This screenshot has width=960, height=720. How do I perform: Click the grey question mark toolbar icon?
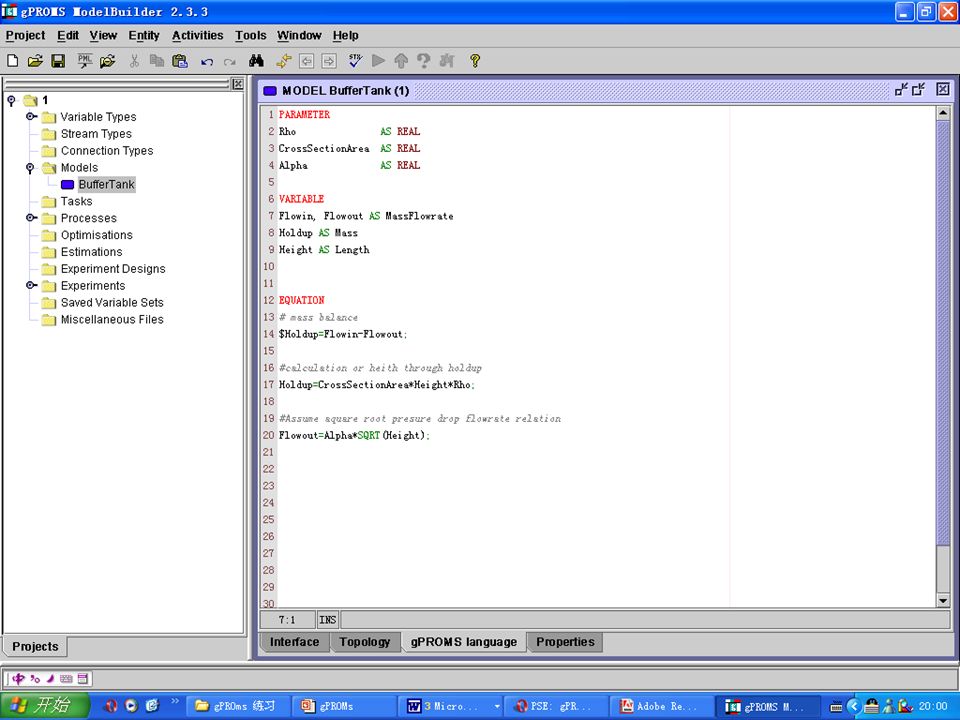423,61
